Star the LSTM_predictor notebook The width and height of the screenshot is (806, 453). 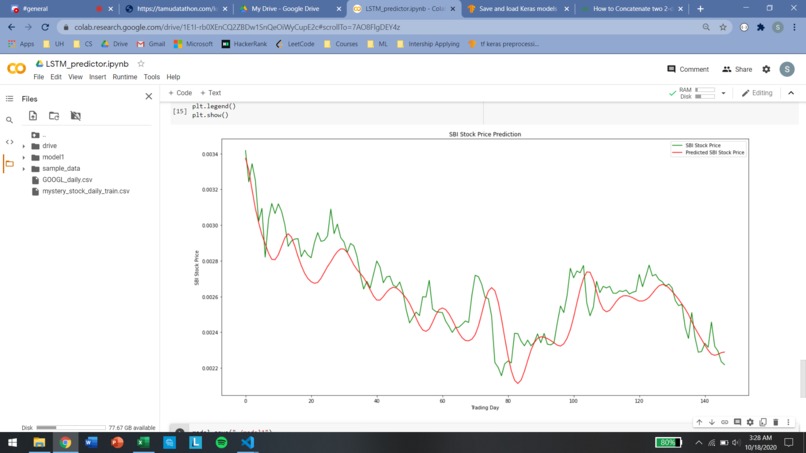tap(141, 64)
